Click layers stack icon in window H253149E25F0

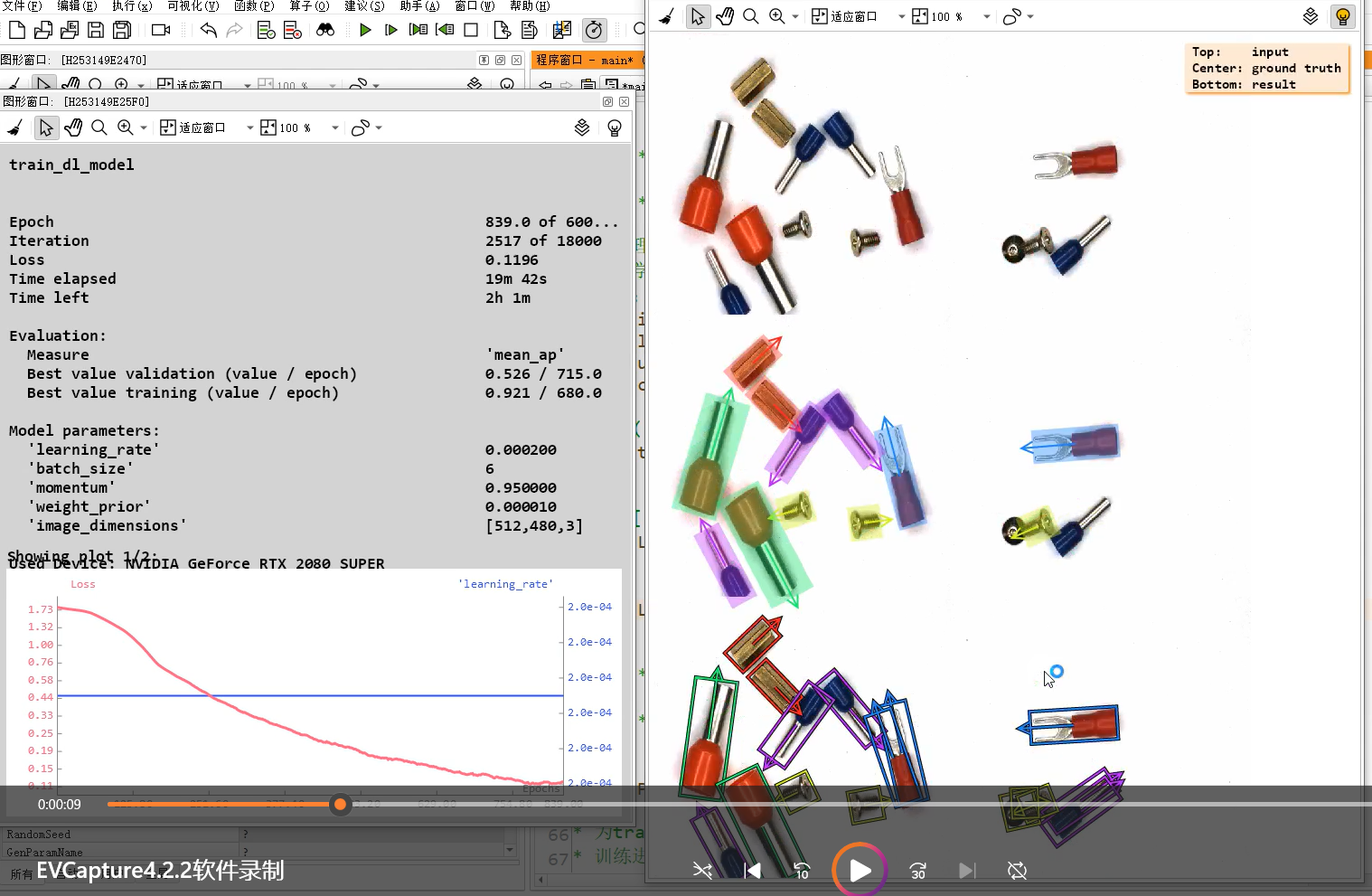[582, 127]
